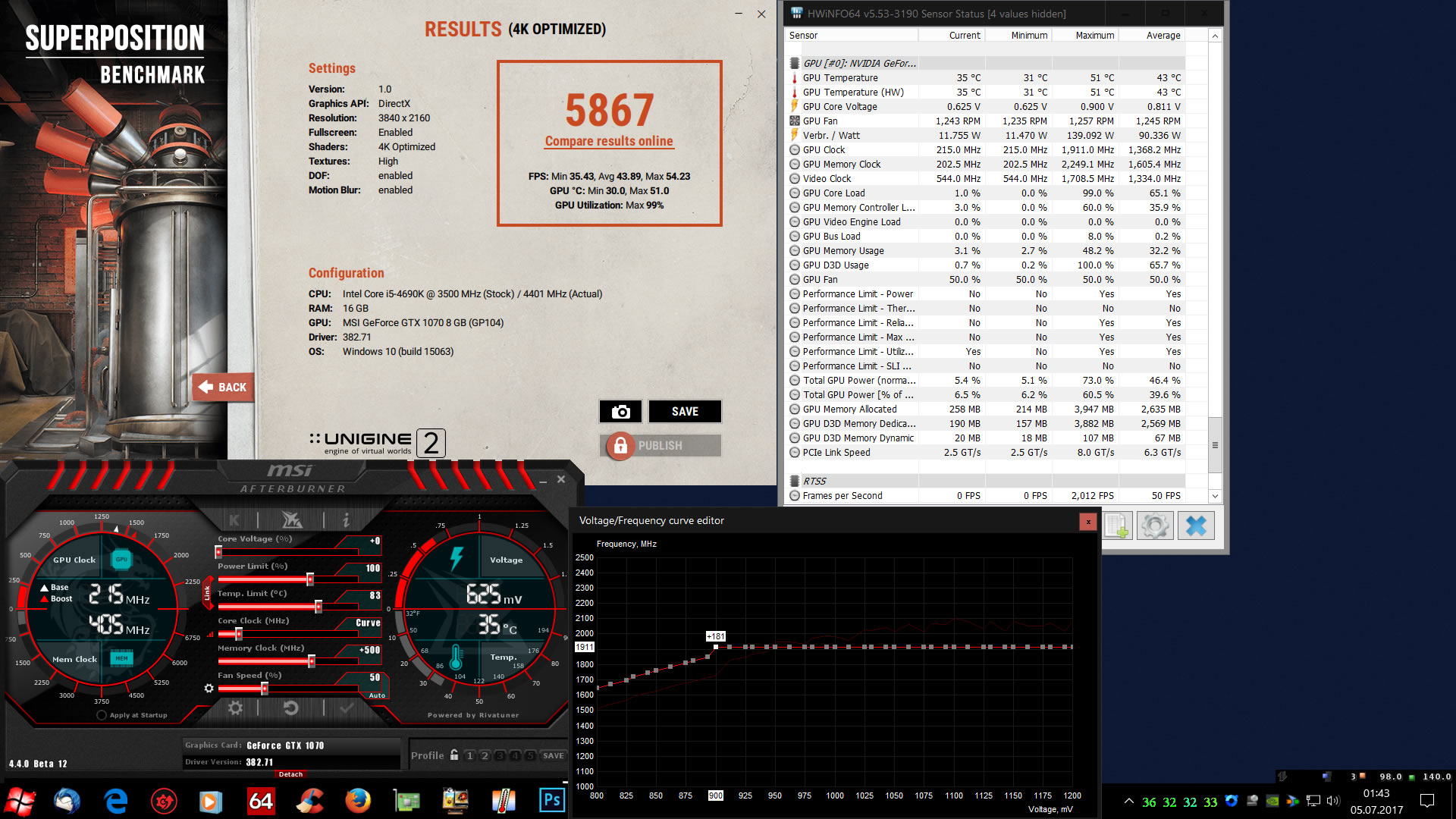Click HWiNFO add-log document icon

tap(1118, 526)
